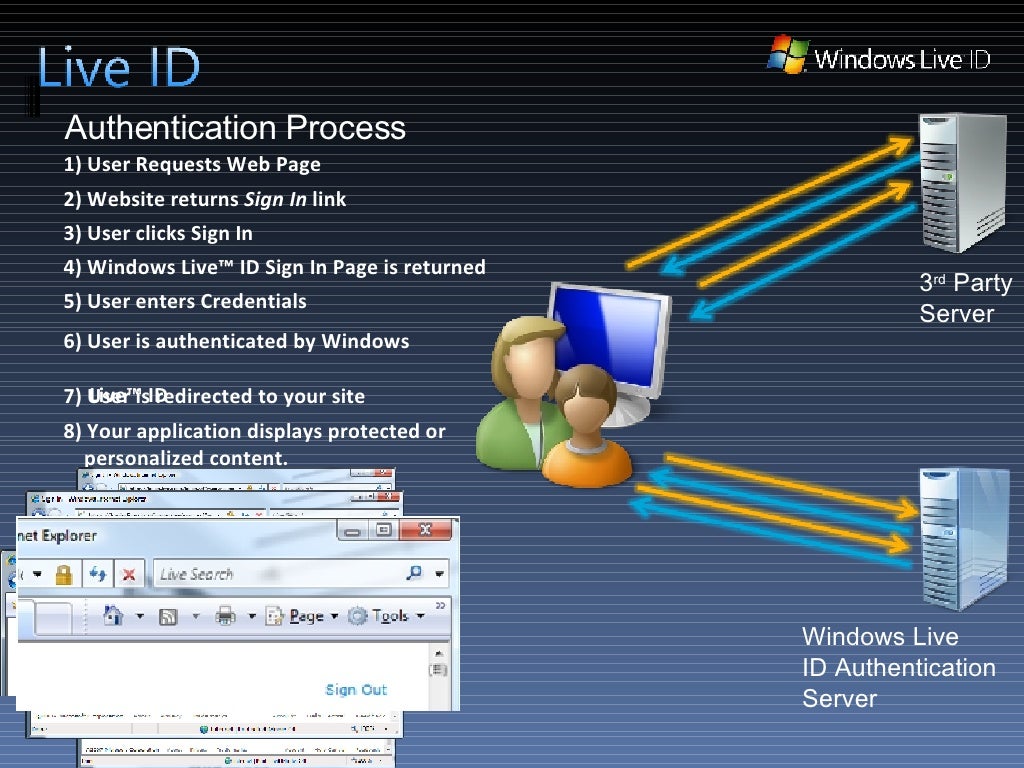Maximize the front Internet Explorer window

[384, 530]
